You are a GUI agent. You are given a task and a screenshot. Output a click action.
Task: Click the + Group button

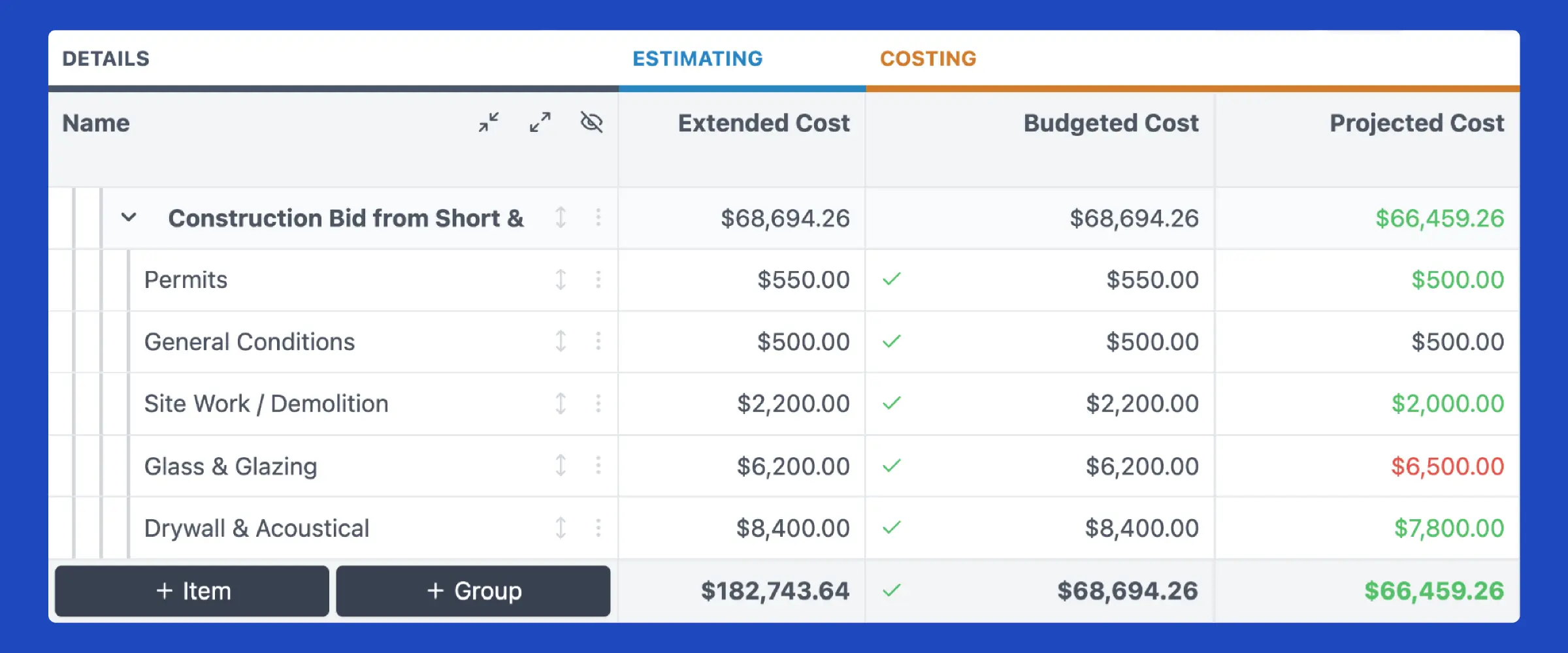[x=473, y=591]
